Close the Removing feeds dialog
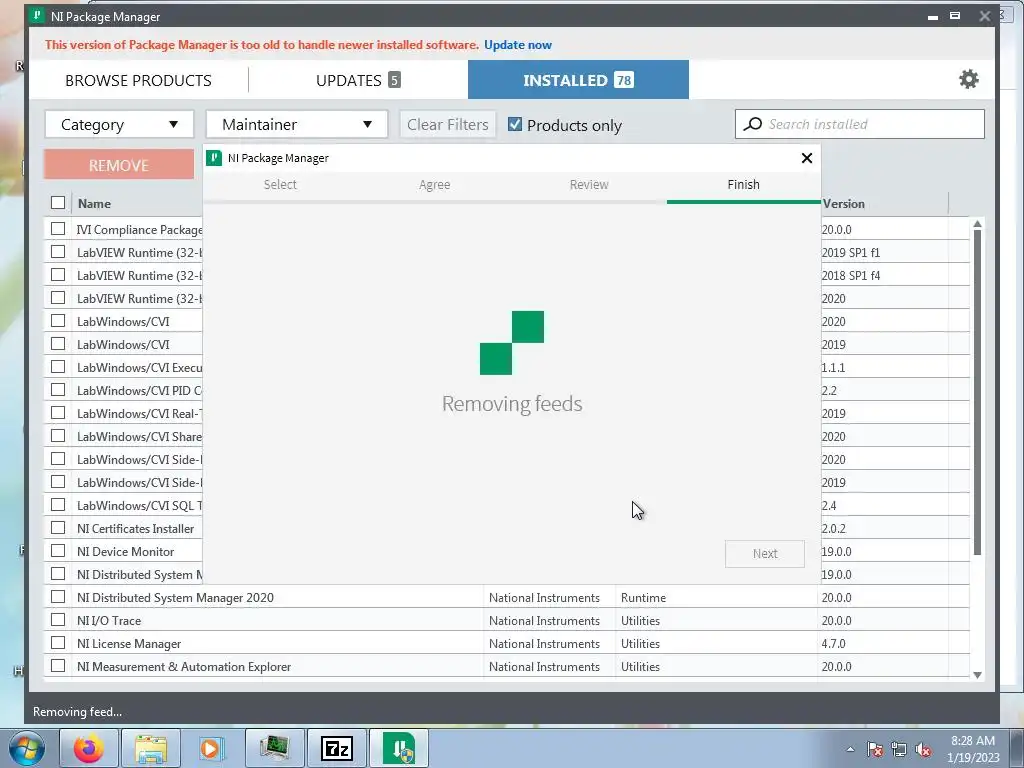Viewport: 1024px width, 768px height. (x=807, y=158)
